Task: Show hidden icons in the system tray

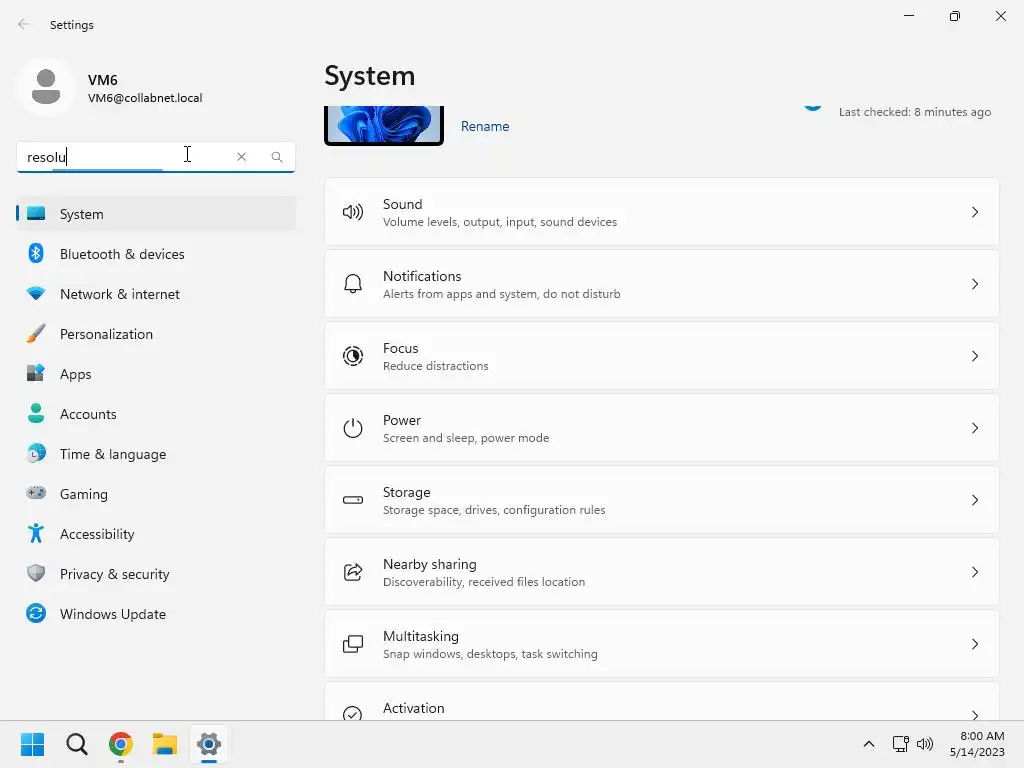Action: point(869,744)
